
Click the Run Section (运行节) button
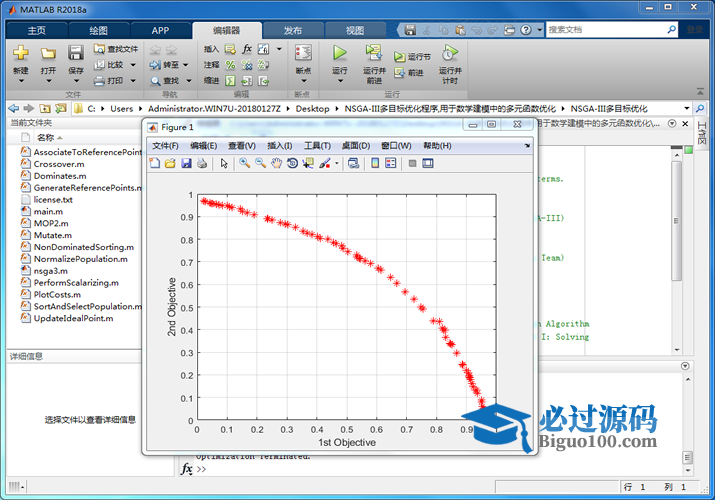(x=412, y=57)
